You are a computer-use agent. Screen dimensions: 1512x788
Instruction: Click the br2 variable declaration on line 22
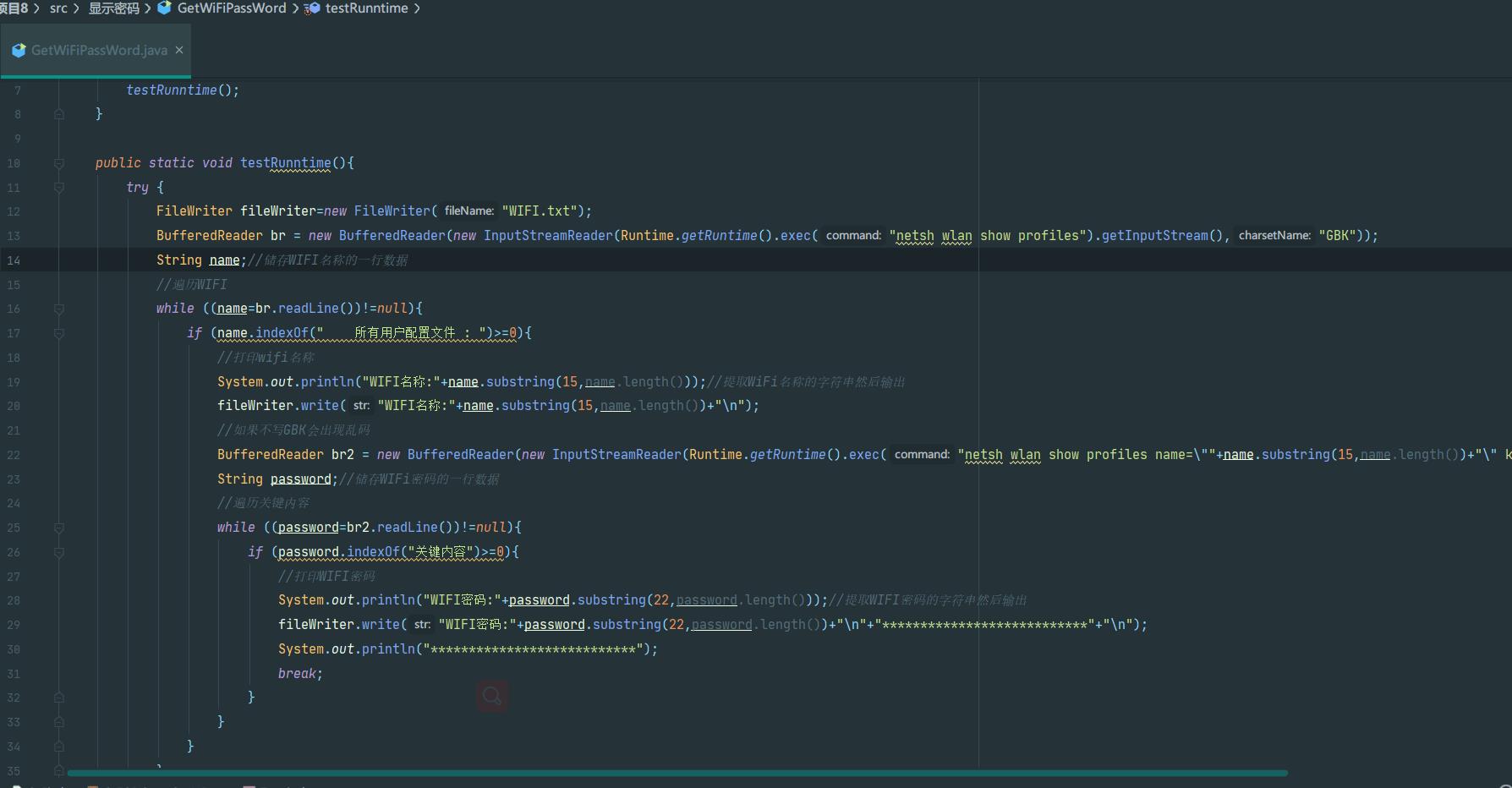[342, 455]
